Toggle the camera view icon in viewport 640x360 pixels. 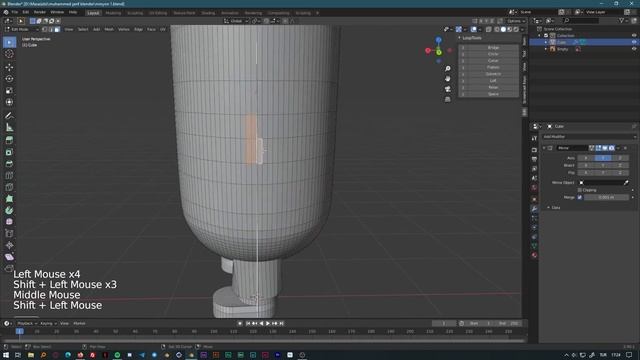pos(448,89)
